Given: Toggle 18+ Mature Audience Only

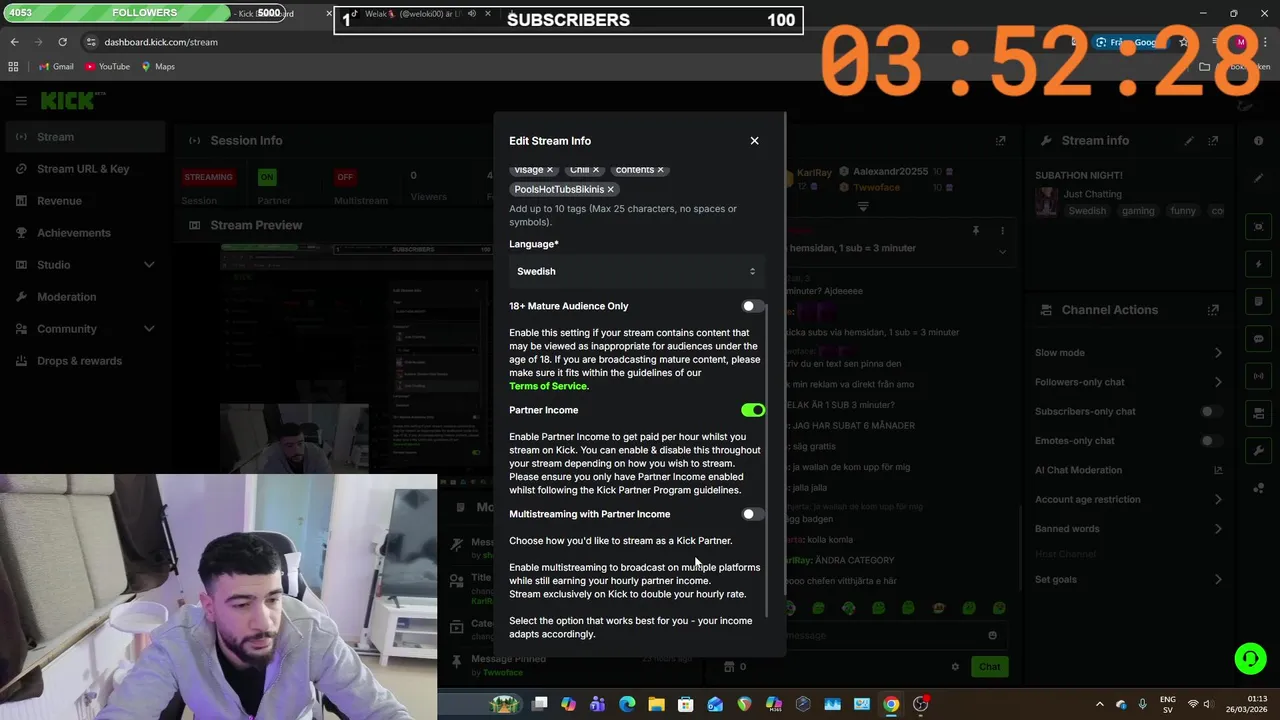Looking at the screenshot, I should [752, 306].
